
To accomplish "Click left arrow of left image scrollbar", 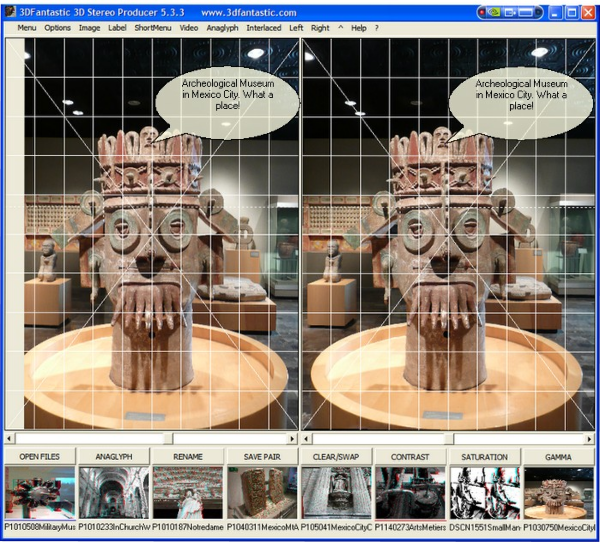I will click(9, 439).
